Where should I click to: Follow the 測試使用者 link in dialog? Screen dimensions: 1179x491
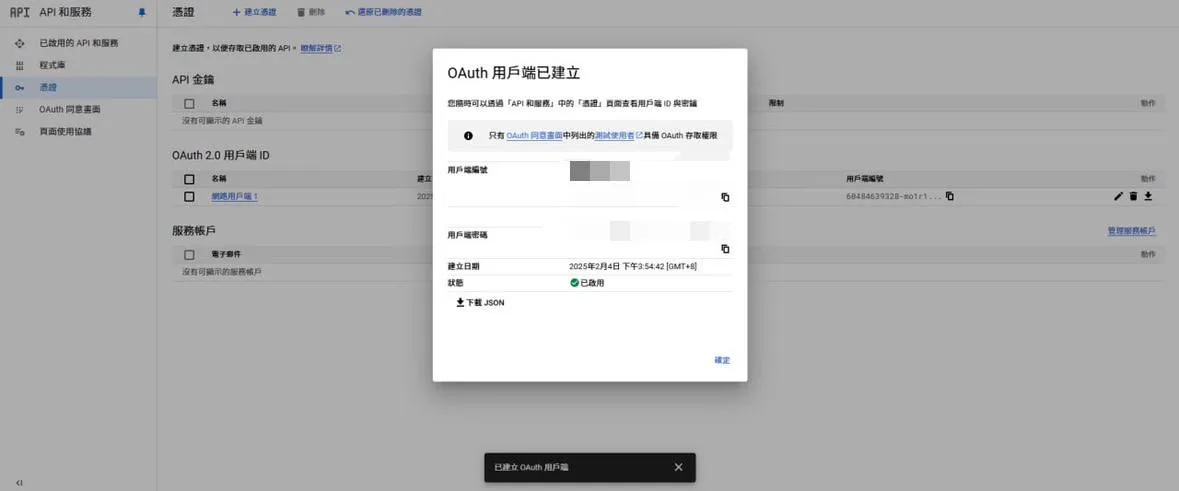618,136
